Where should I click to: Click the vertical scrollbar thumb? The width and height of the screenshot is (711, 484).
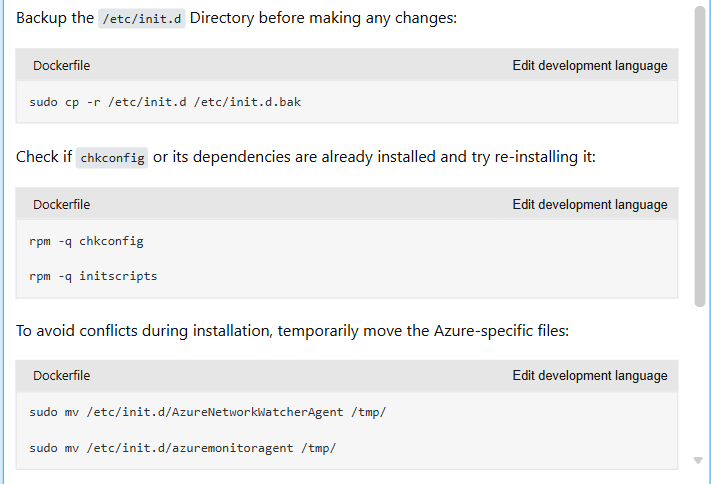(700, 156)
